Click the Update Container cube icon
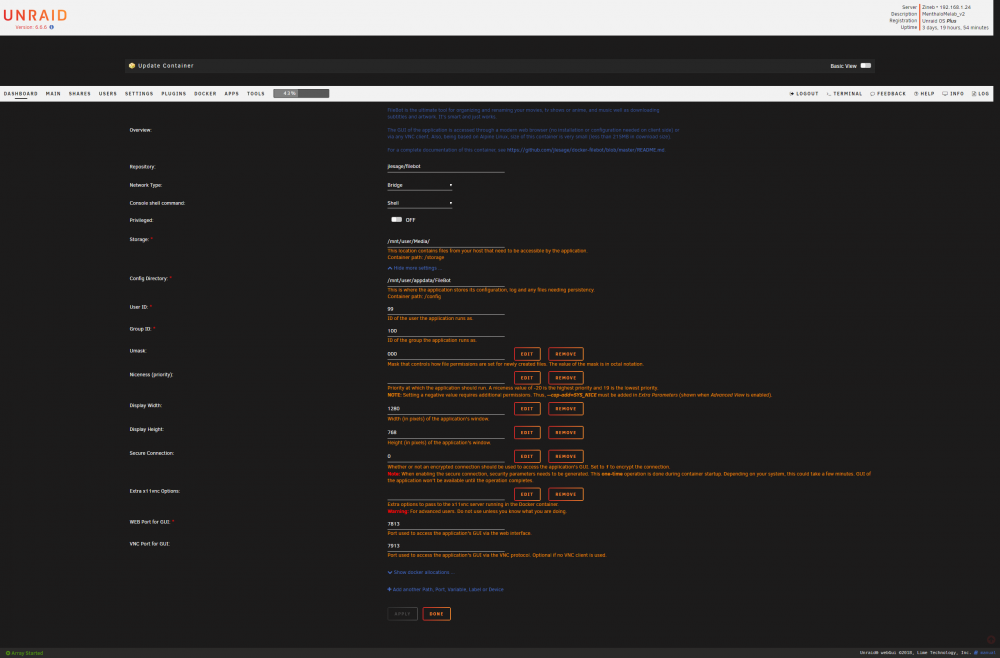1000x658 pixels. (x=132, y=66)
